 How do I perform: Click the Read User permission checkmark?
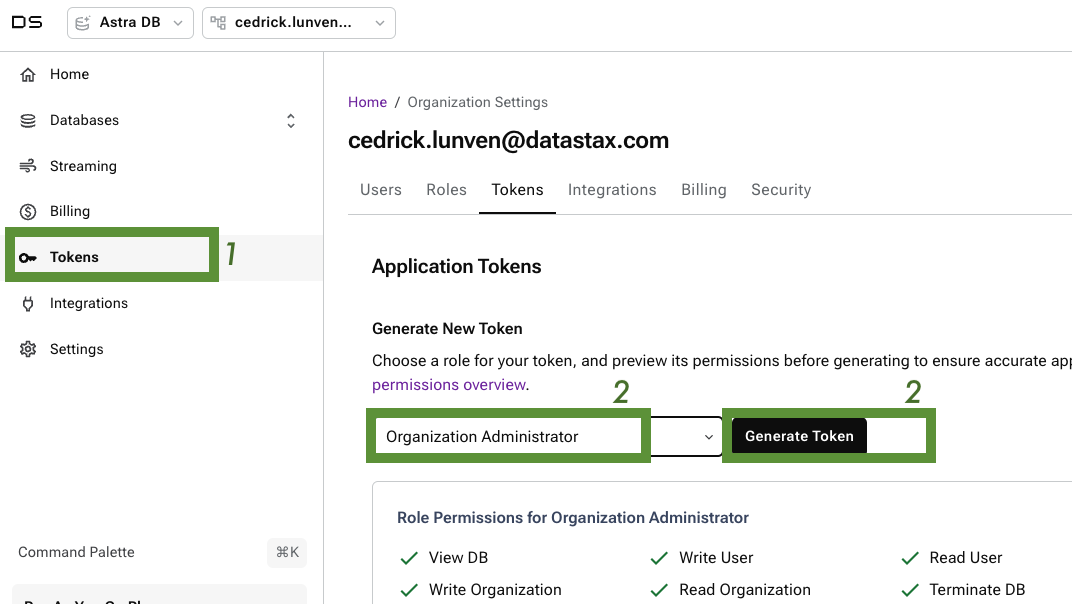[910, 558]
